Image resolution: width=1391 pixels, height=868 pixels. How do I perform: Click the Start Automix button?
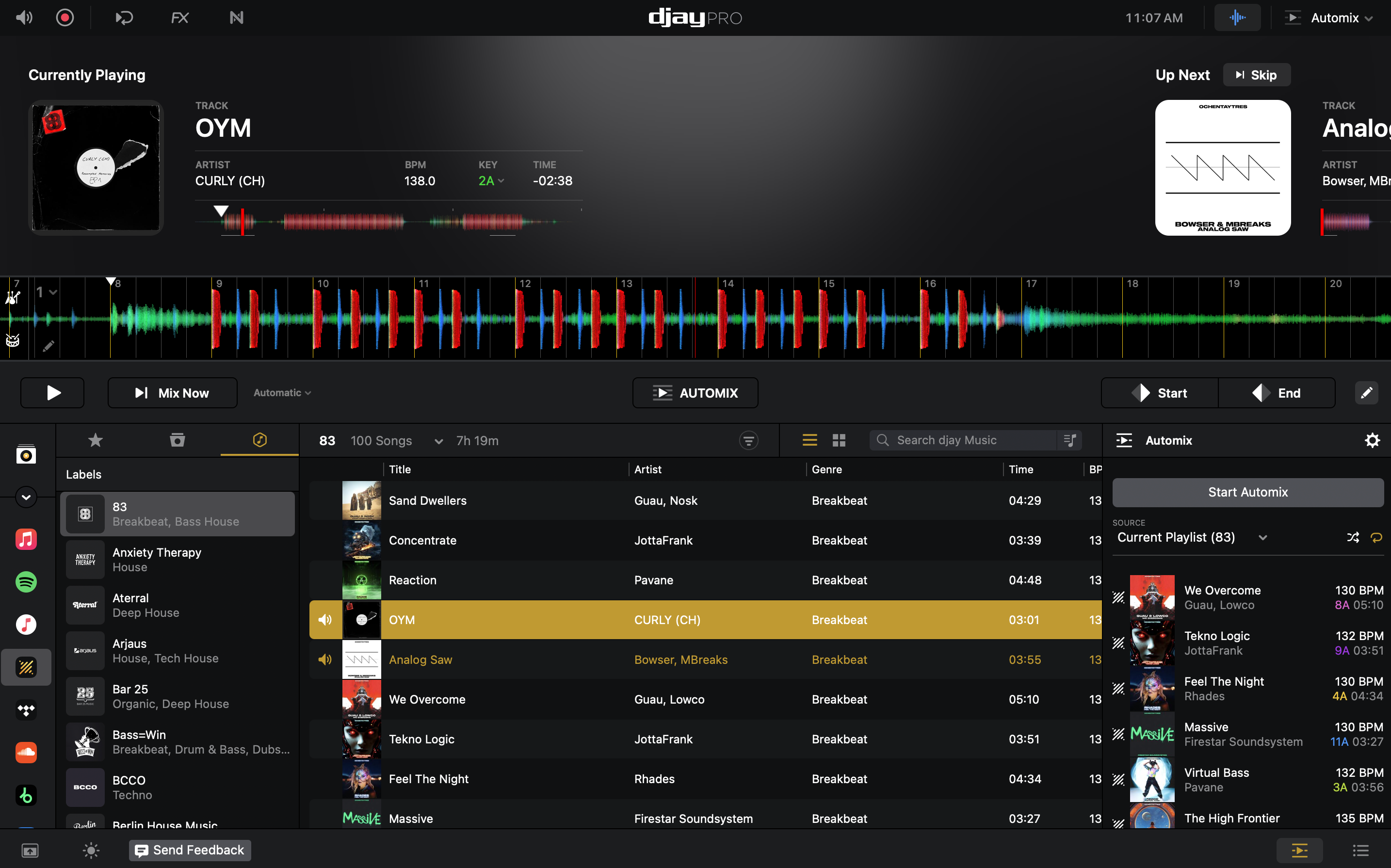point(1247,492)
